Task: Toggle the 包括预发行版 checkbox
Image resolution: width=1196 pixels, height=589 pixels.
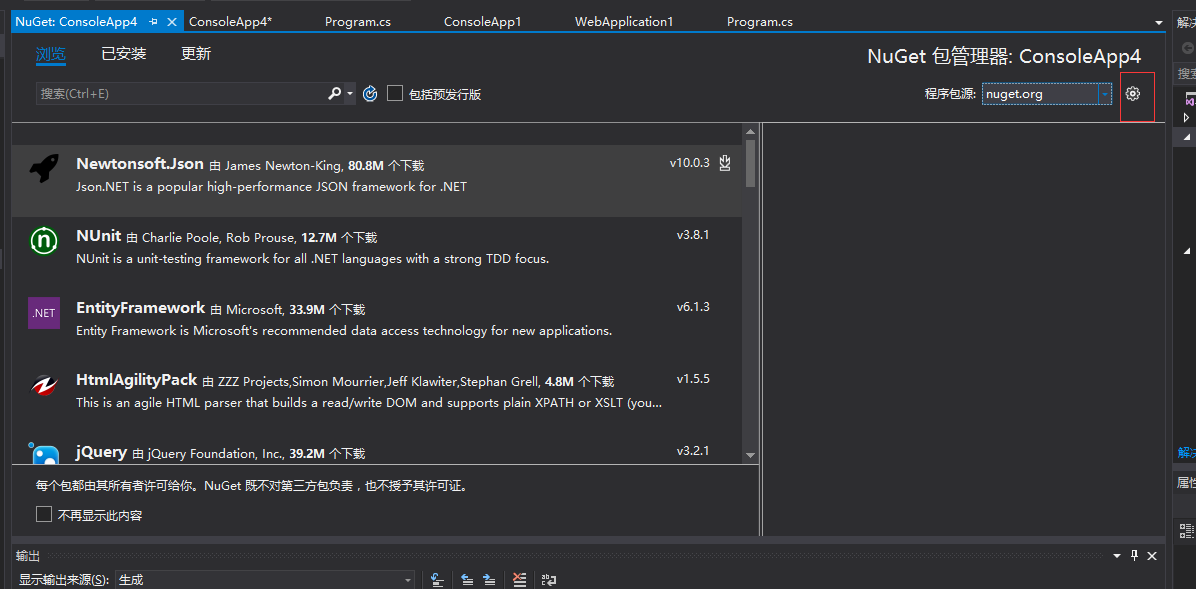Action: point(395,94)
